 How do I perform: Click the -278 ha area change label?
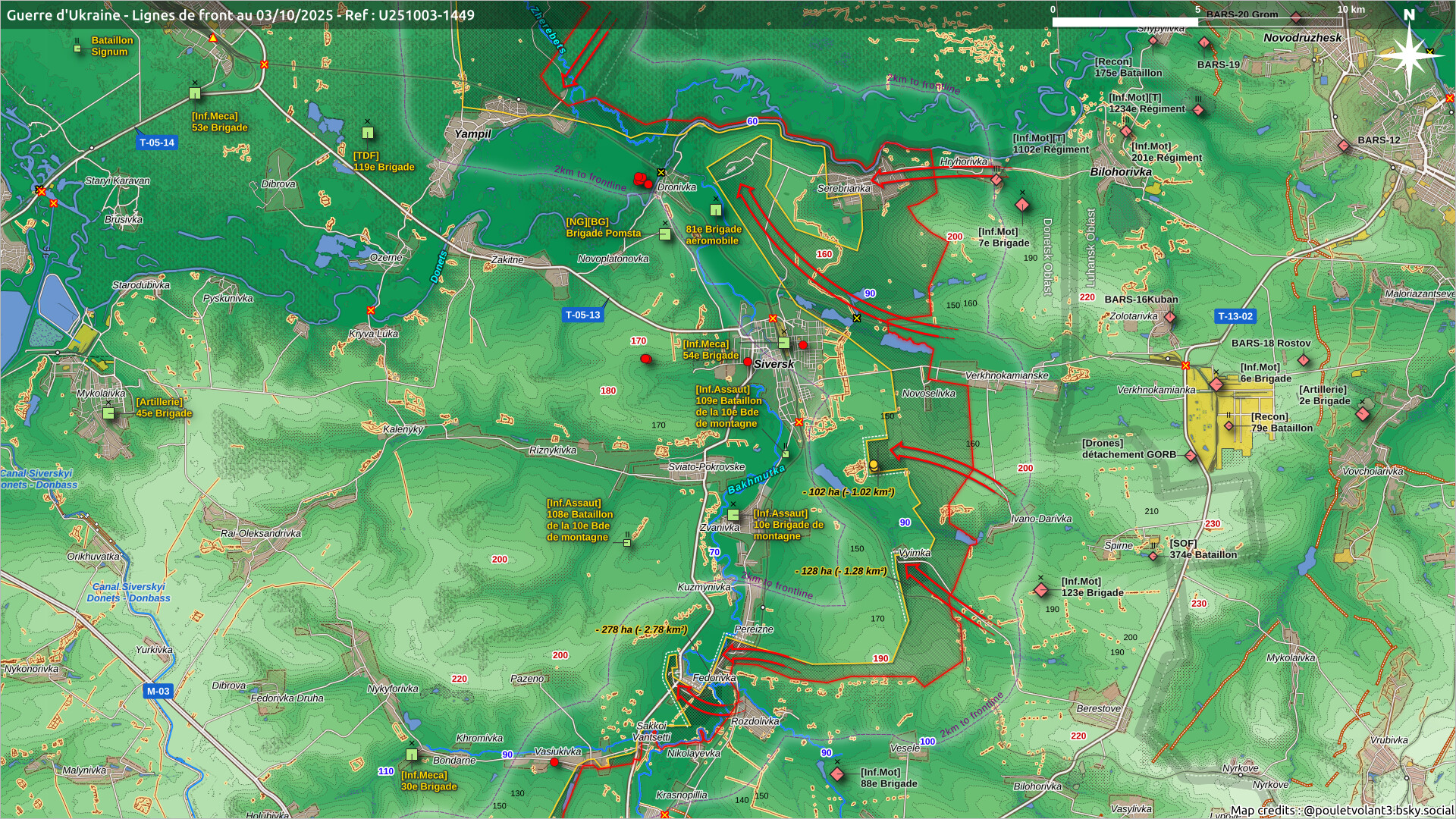point(642,629)
